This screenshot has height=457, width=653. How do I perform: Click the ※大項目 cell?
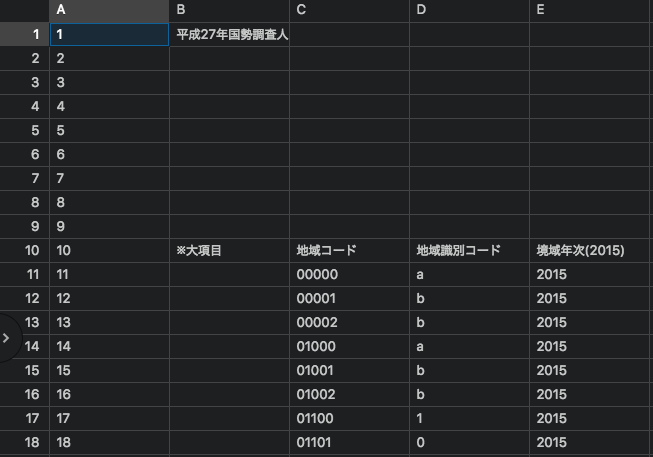tap(229, 250)
